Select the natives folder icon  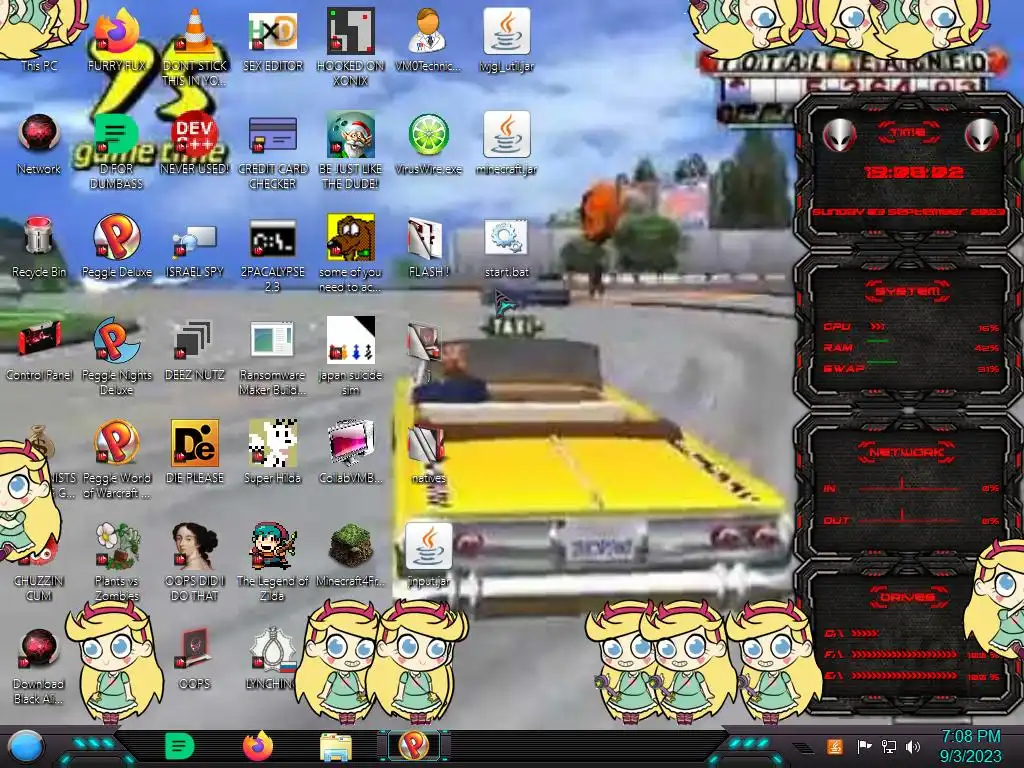click(428, 453)
